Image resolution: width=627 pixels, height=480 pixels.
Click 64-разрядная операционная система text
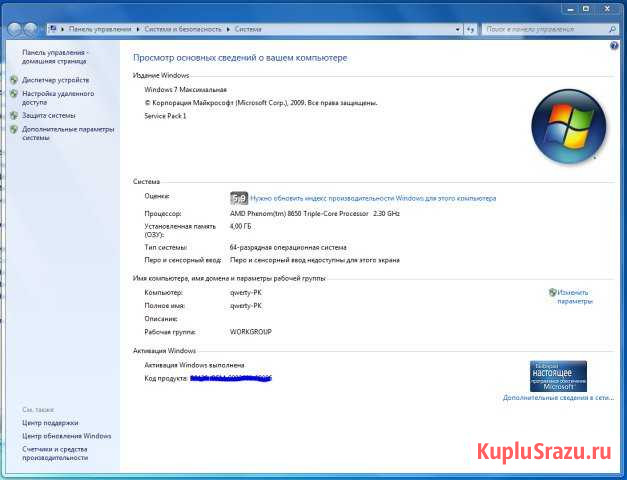[288, 248]
